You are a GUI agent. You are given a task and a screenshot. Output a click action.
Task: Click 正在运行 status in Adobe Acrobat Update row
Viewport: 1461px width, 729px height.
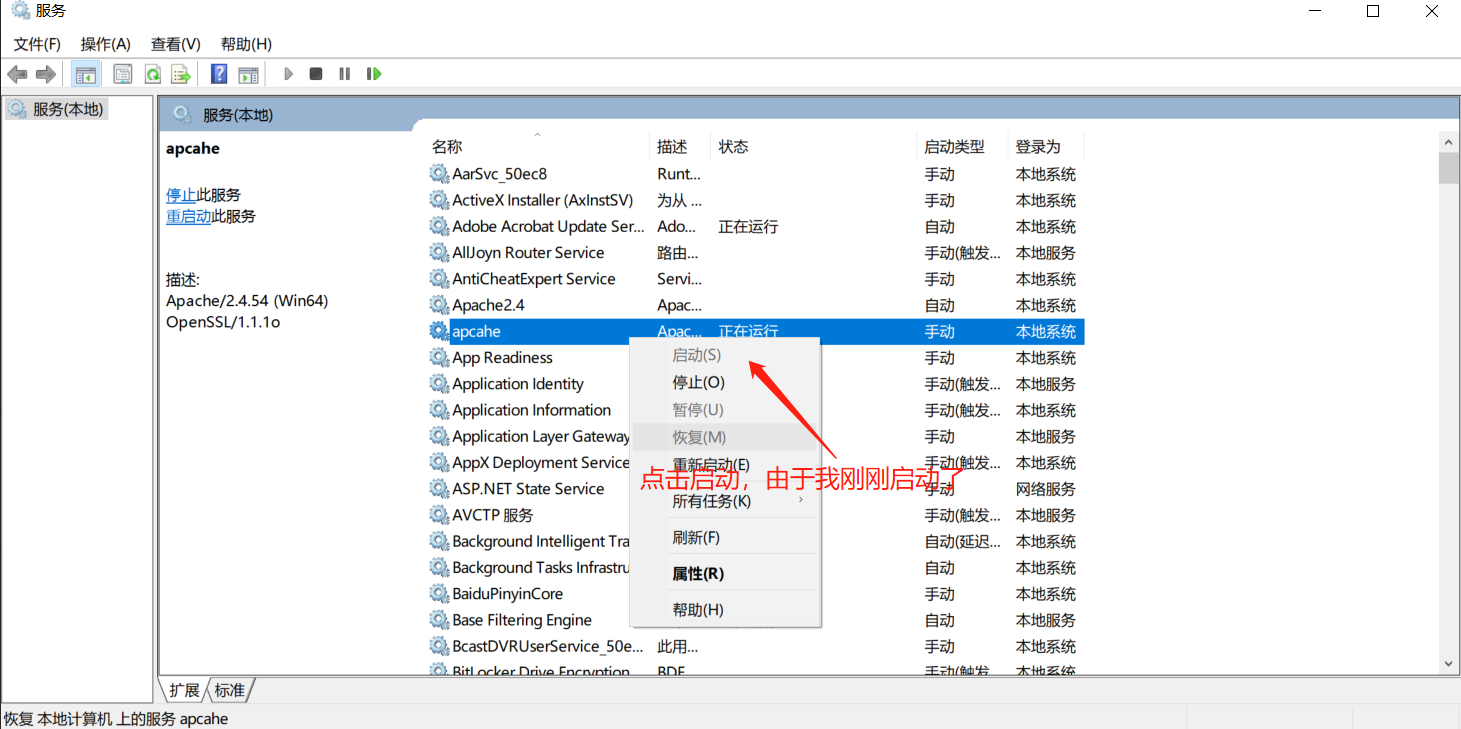pyautogui.click(x=748, y=227)
